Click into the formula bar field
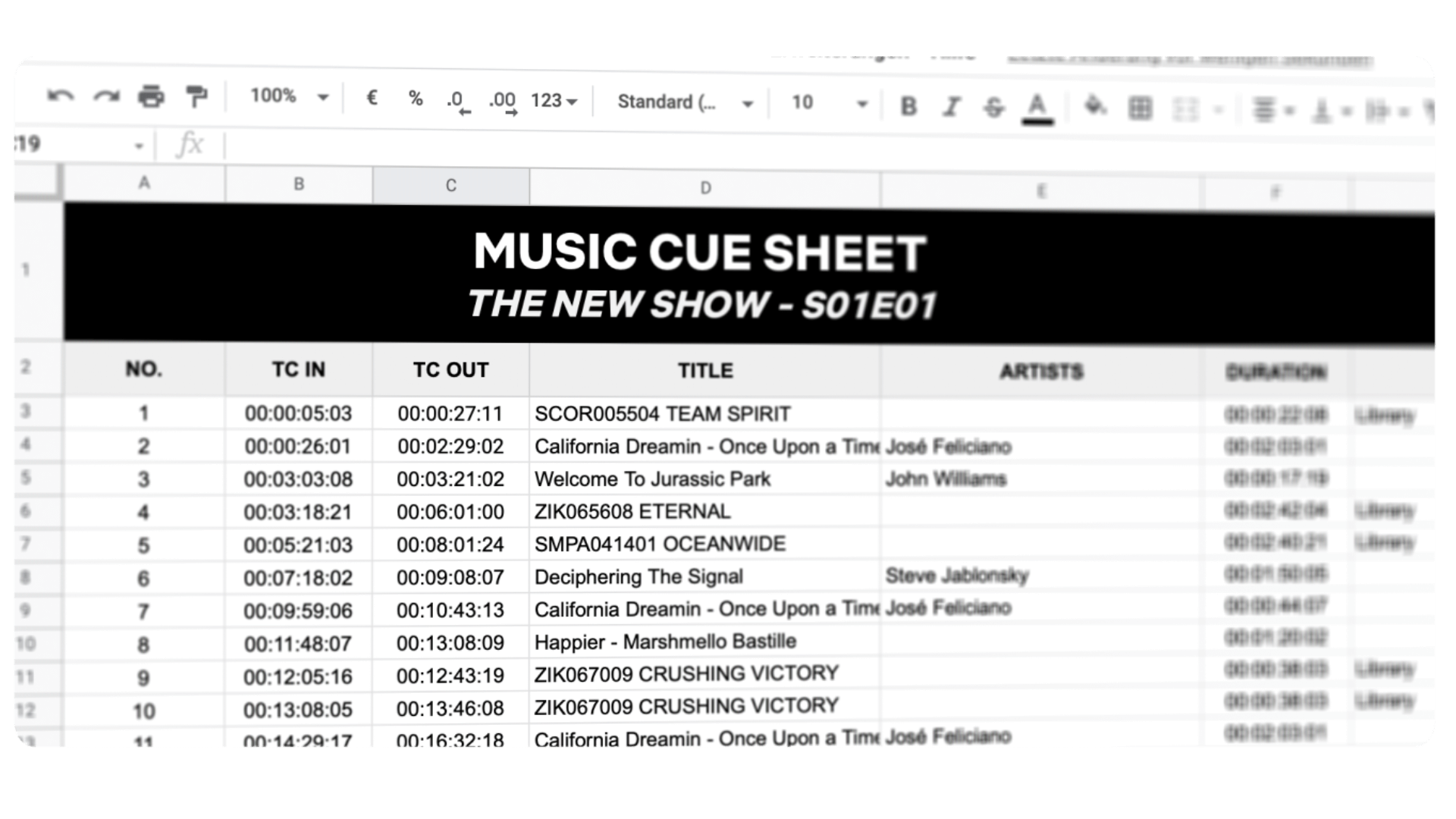The width and height of the screenshot is (1456, 819). 830,149
